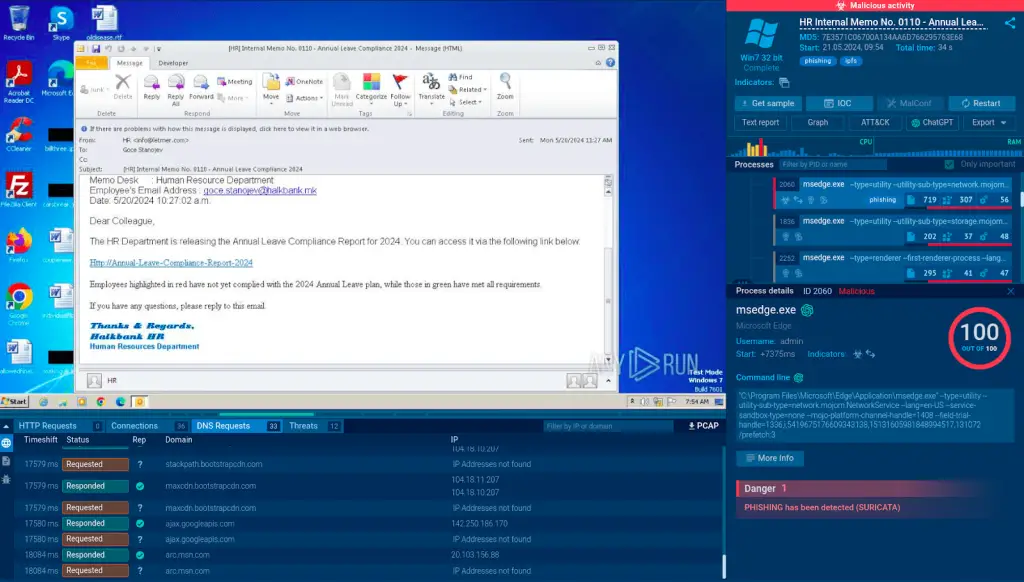Select the Firefox desktop icon
This screenshot has width=1024, height=582.
pos(19,245)
